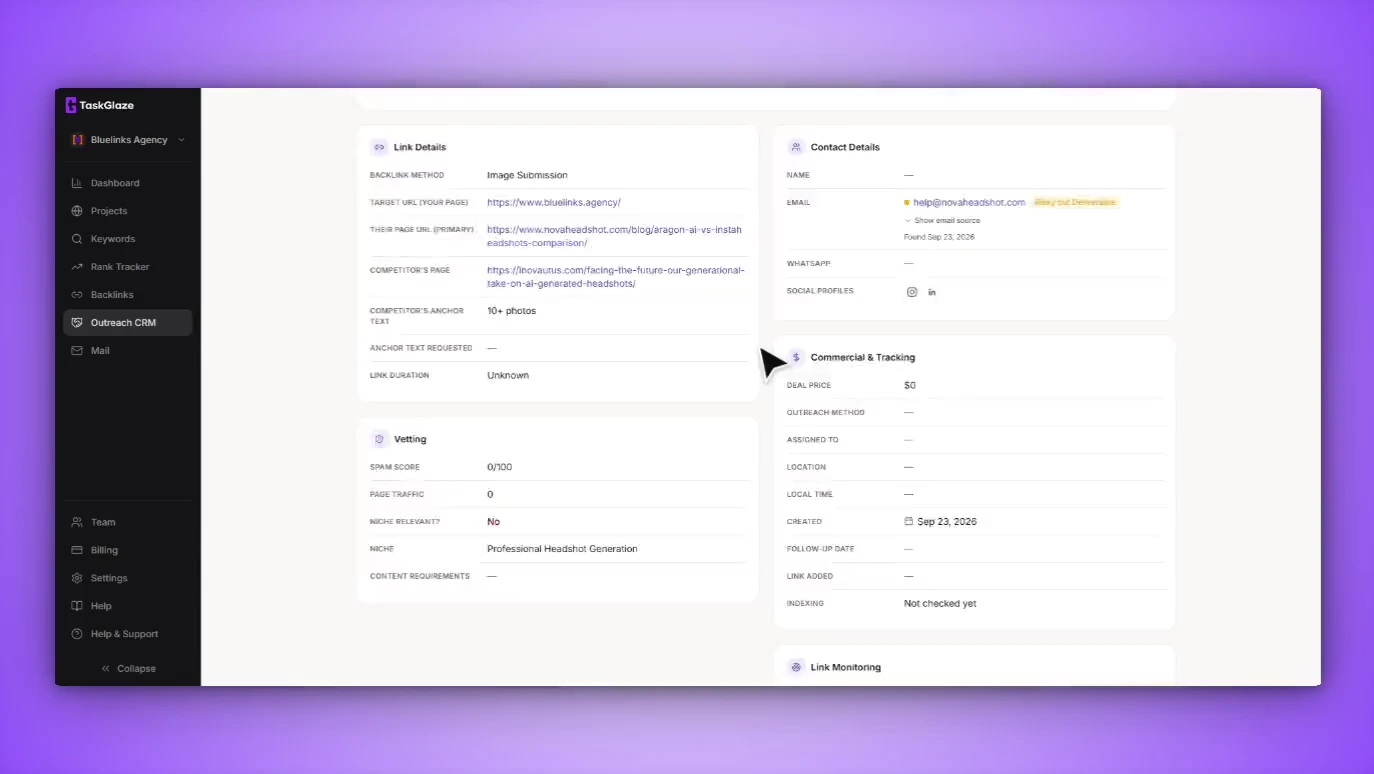This screenshot has height=774, width=1374.
Task: Click the Contact Details person icon
Action: coord(796,147)
